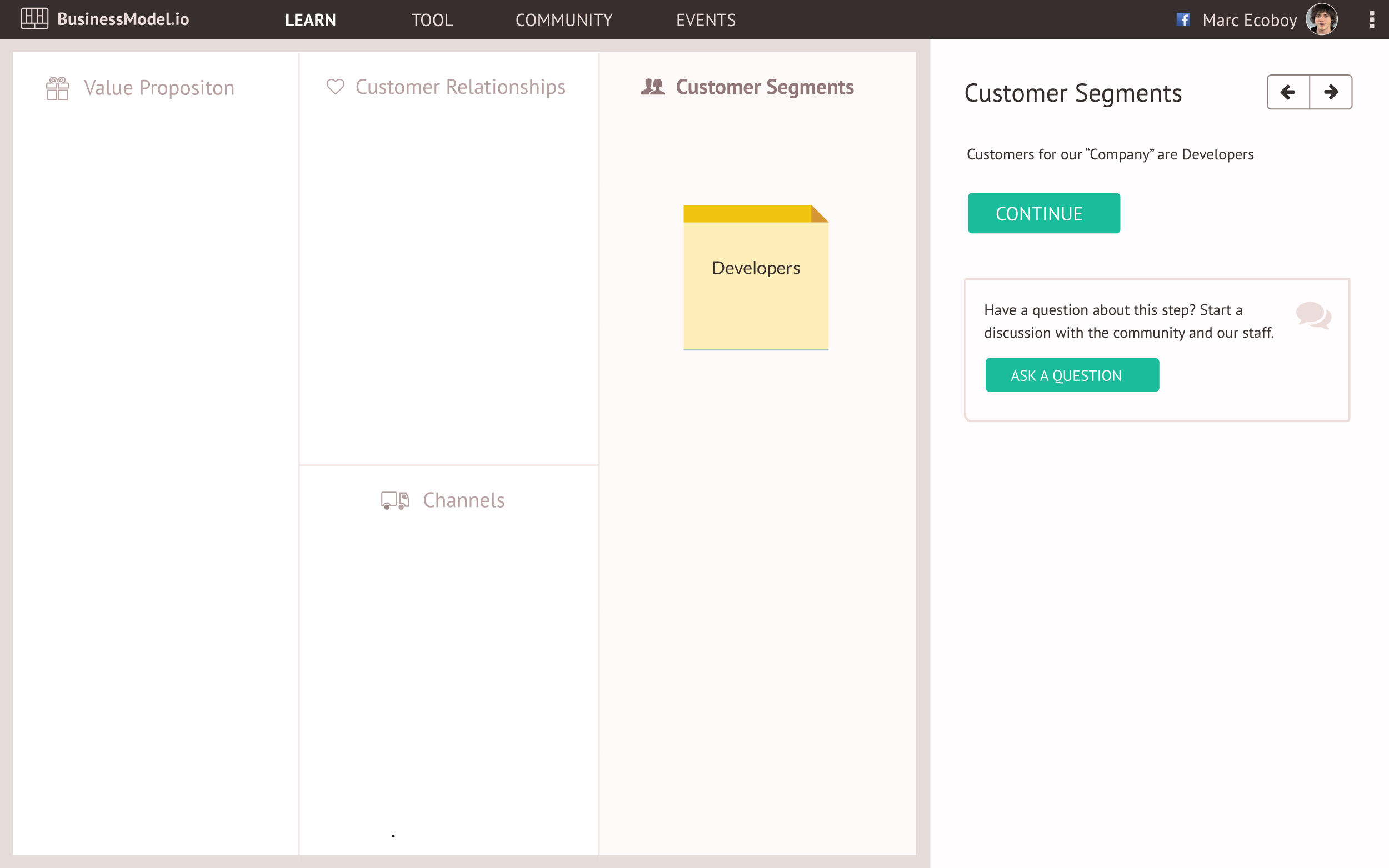This screenshot has height=868, width=1389.
Task: Go to previous step with left arrow
Action: coord(1288,92)
